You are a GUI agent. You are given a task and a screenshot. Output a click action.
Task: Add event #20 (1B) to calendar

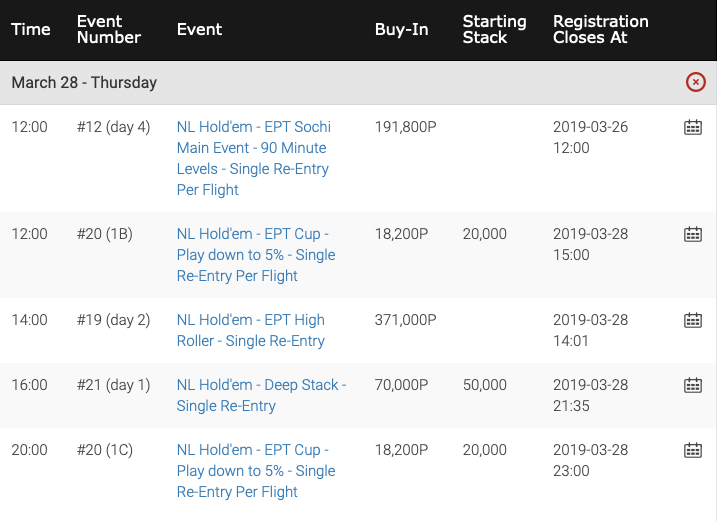(693, 234)
